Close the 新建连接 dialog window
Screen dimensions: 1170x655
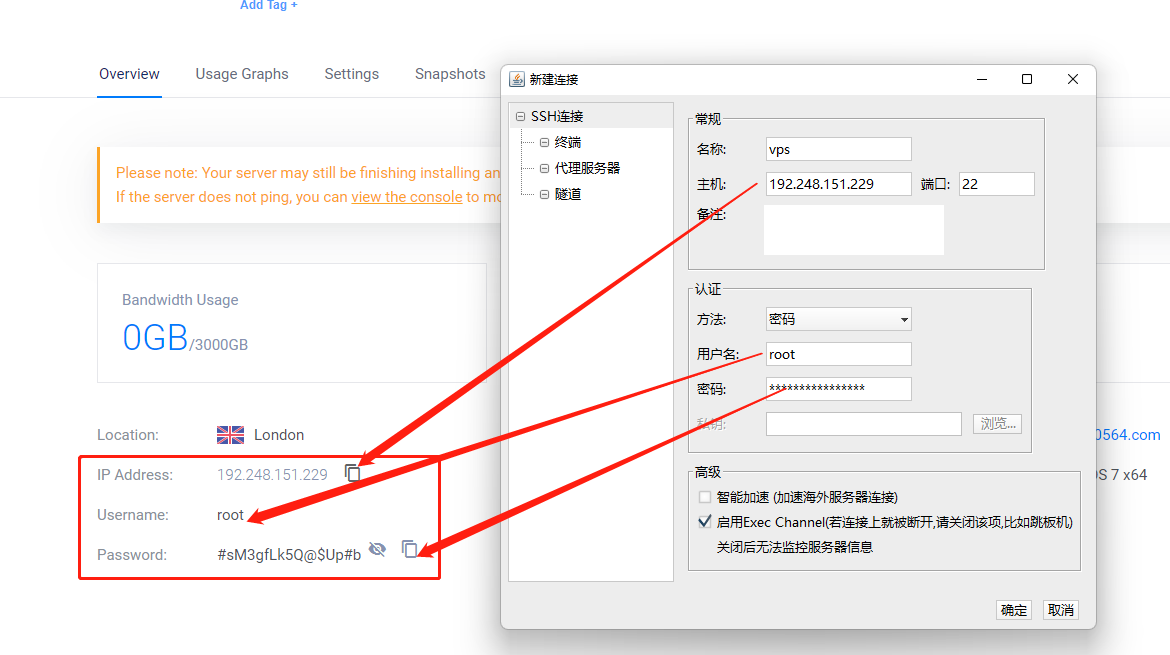click(1072, 80)
